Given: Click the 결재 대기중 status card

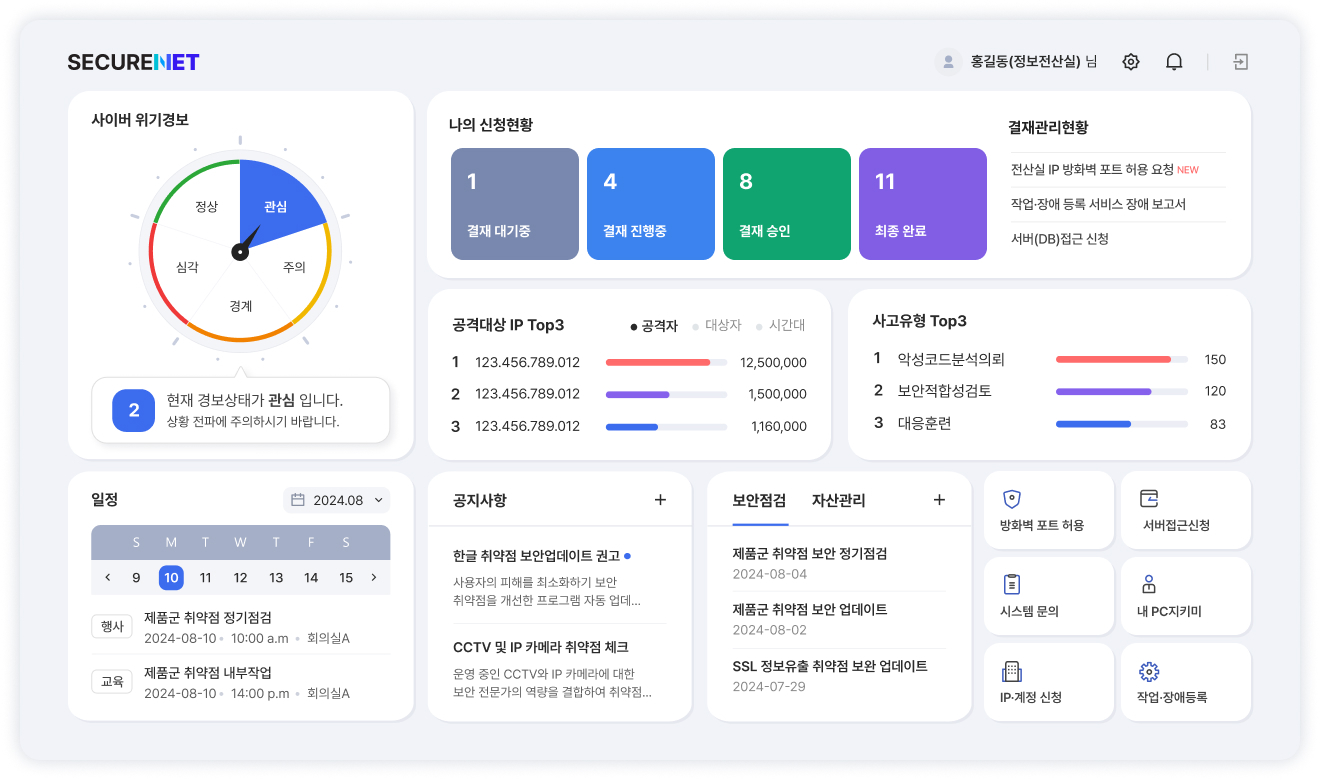Looking at the screenshot, I should click(x=515, y=204).
